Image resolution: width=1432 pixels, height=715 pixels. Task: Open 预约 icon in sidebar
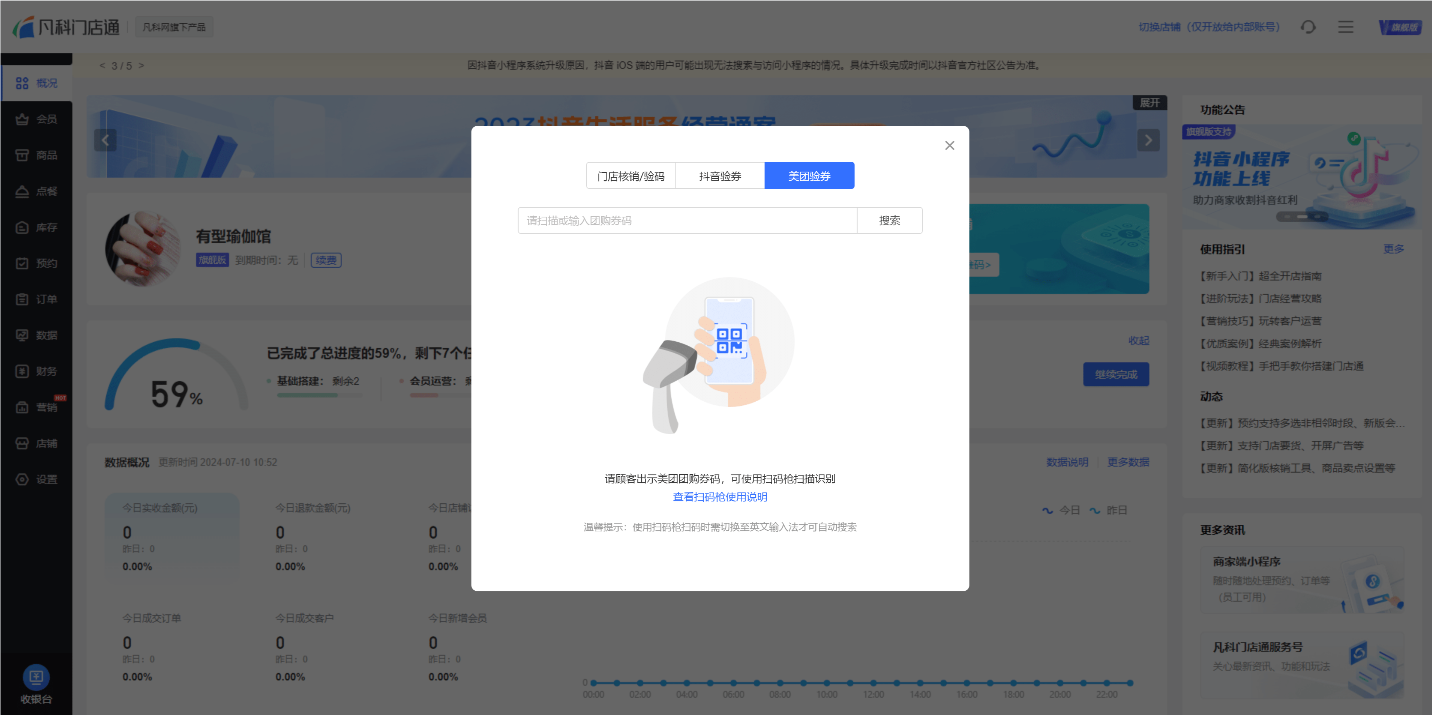[22, 263]
